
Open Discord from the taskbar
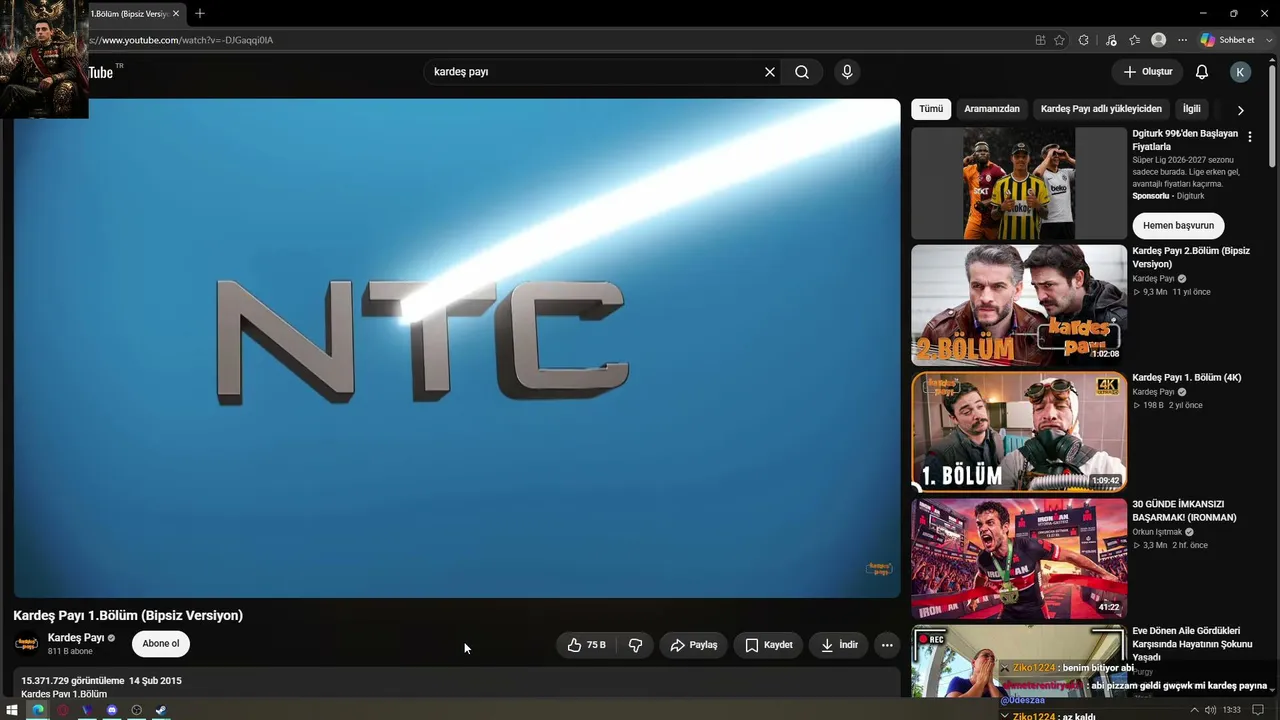point(112,710)
